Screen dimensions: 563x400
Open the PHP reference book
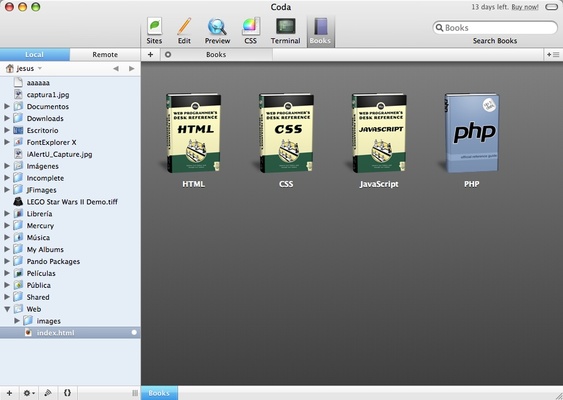point(471,133)
